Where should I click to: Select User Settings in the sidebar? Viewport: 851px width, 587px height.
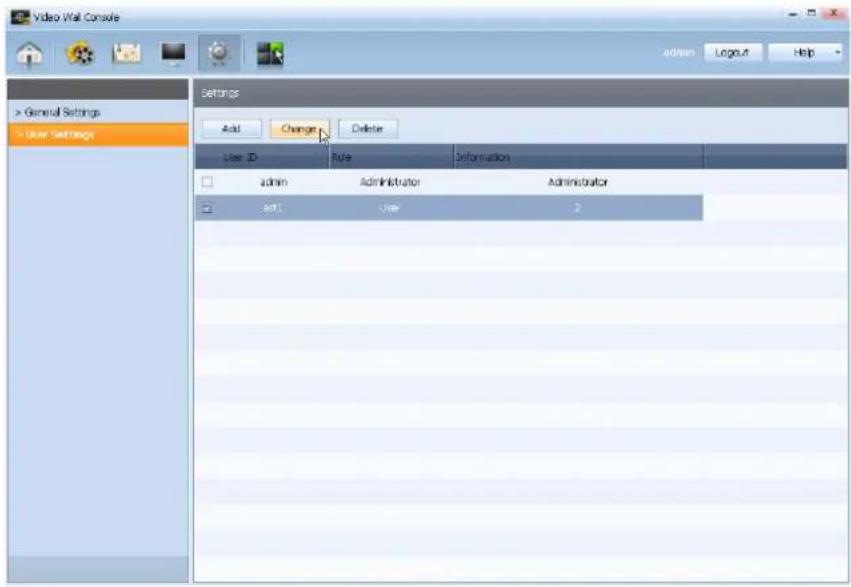[98, 135]
